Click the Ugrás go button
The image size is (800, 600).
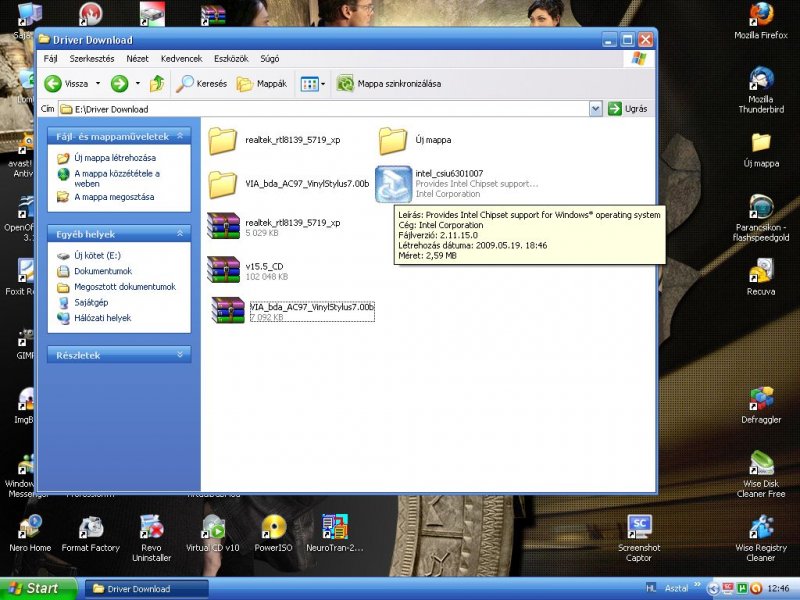(x=627, y=109)
